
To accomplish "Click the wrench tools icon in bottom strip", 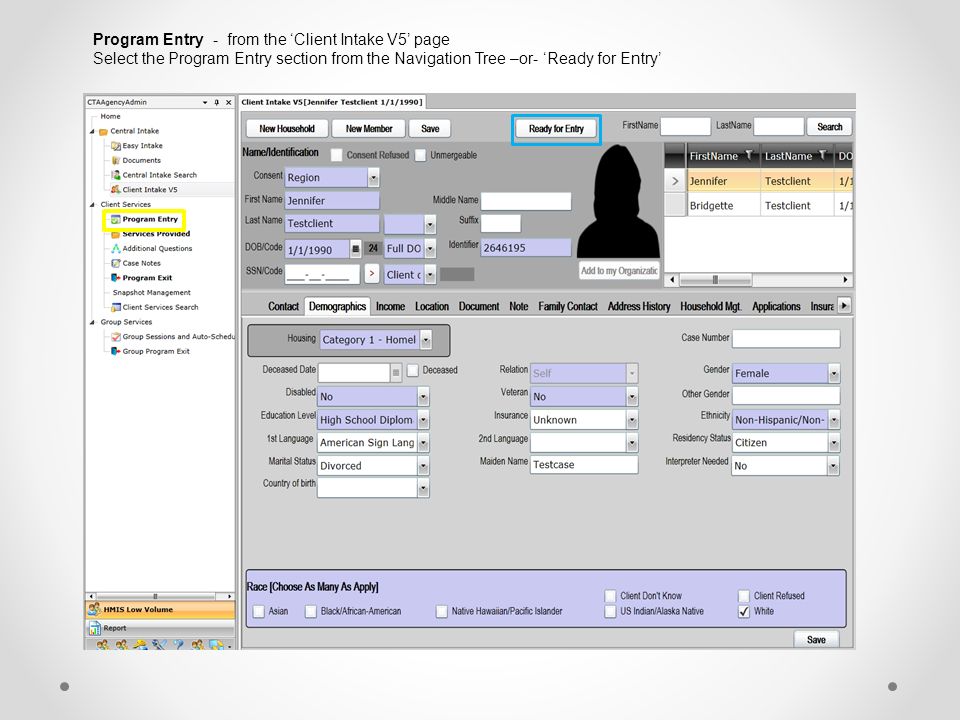I will click(x=159, y=645).
